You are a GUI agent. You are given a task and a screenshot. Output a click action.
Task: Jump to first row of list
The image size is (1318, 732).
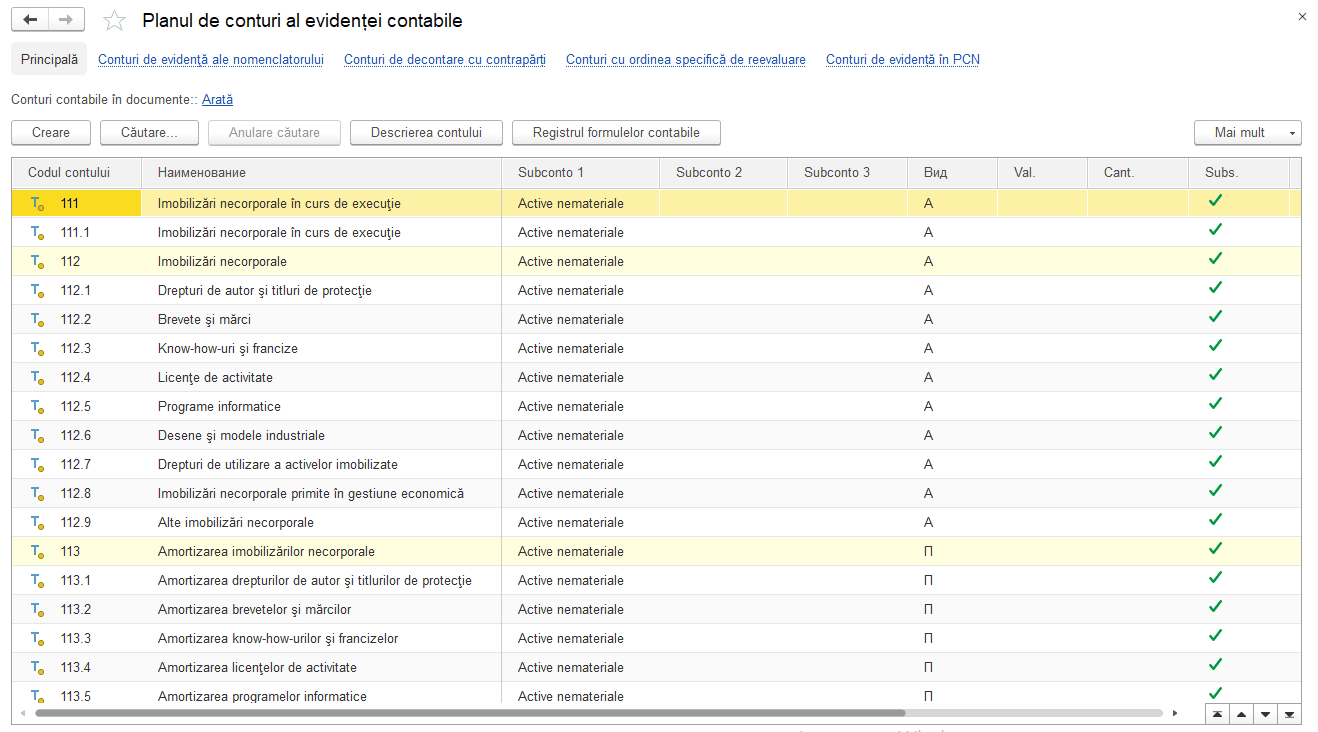coord(1217,714)
